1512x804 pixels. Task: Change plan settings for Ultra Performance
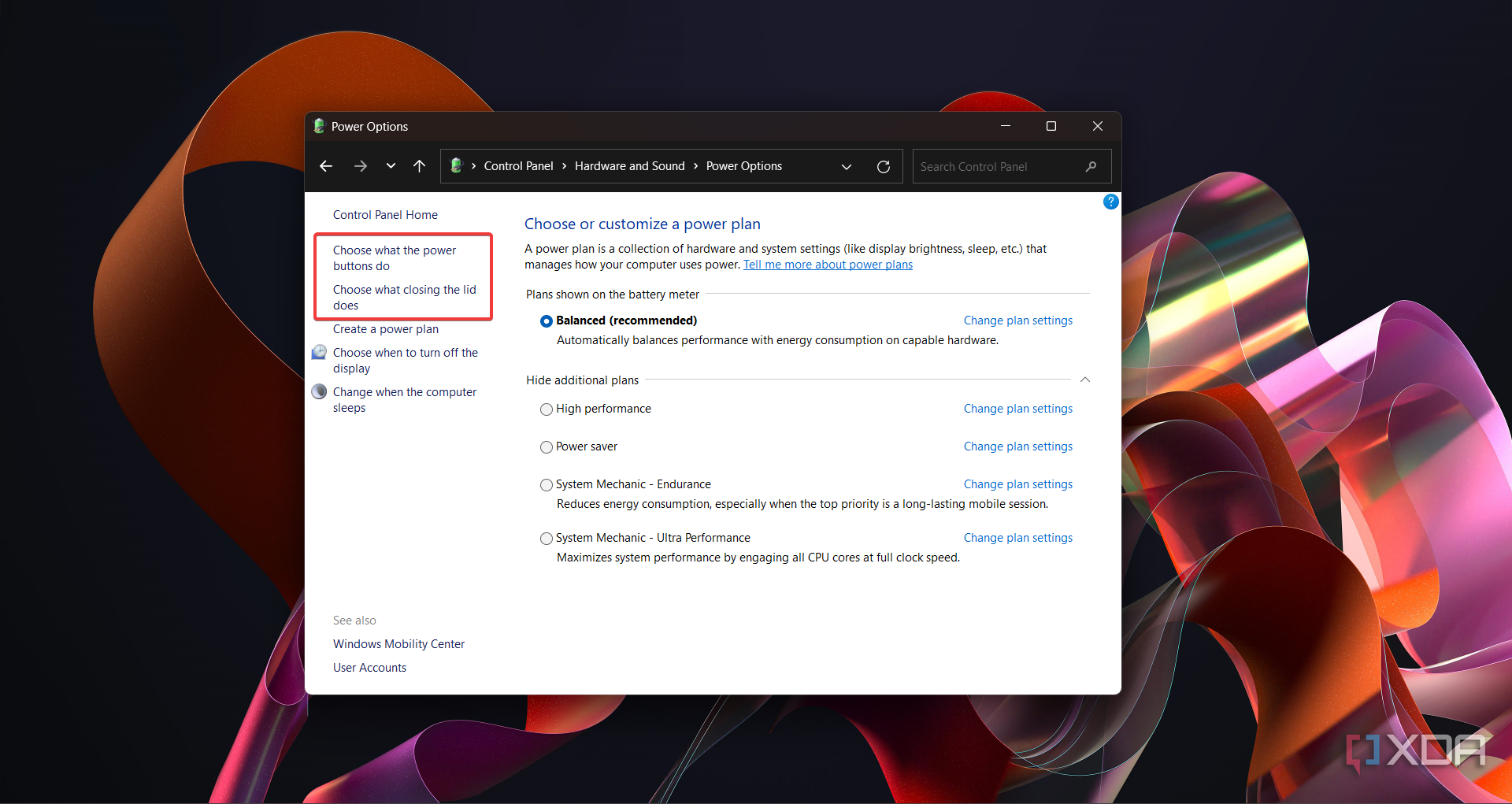pyautogui.click(x=1017, y=538)
